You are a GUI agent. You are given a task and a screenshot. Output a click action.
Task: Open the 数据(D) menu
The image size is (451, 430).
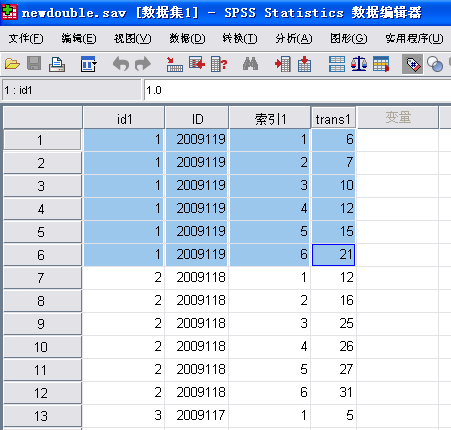(187, 39)
